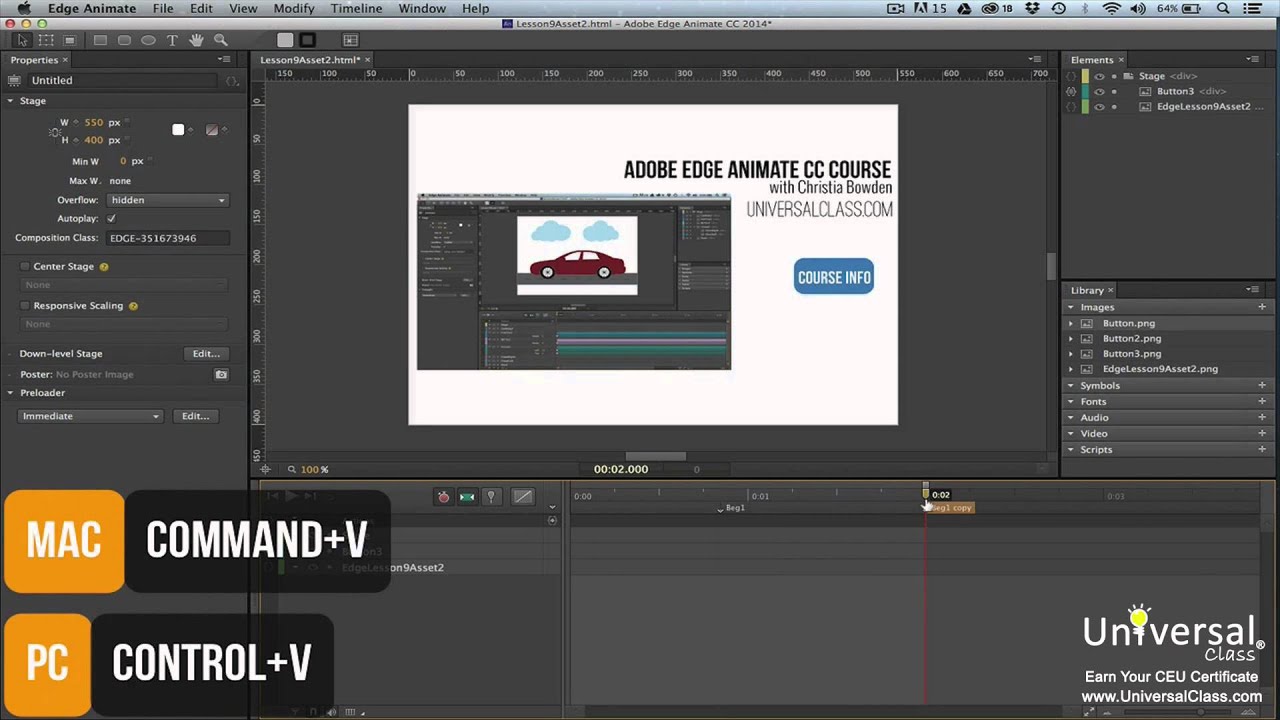1280x720 pixels.
Task: Open the Poster image capture icon
Action: coord(221,374)
